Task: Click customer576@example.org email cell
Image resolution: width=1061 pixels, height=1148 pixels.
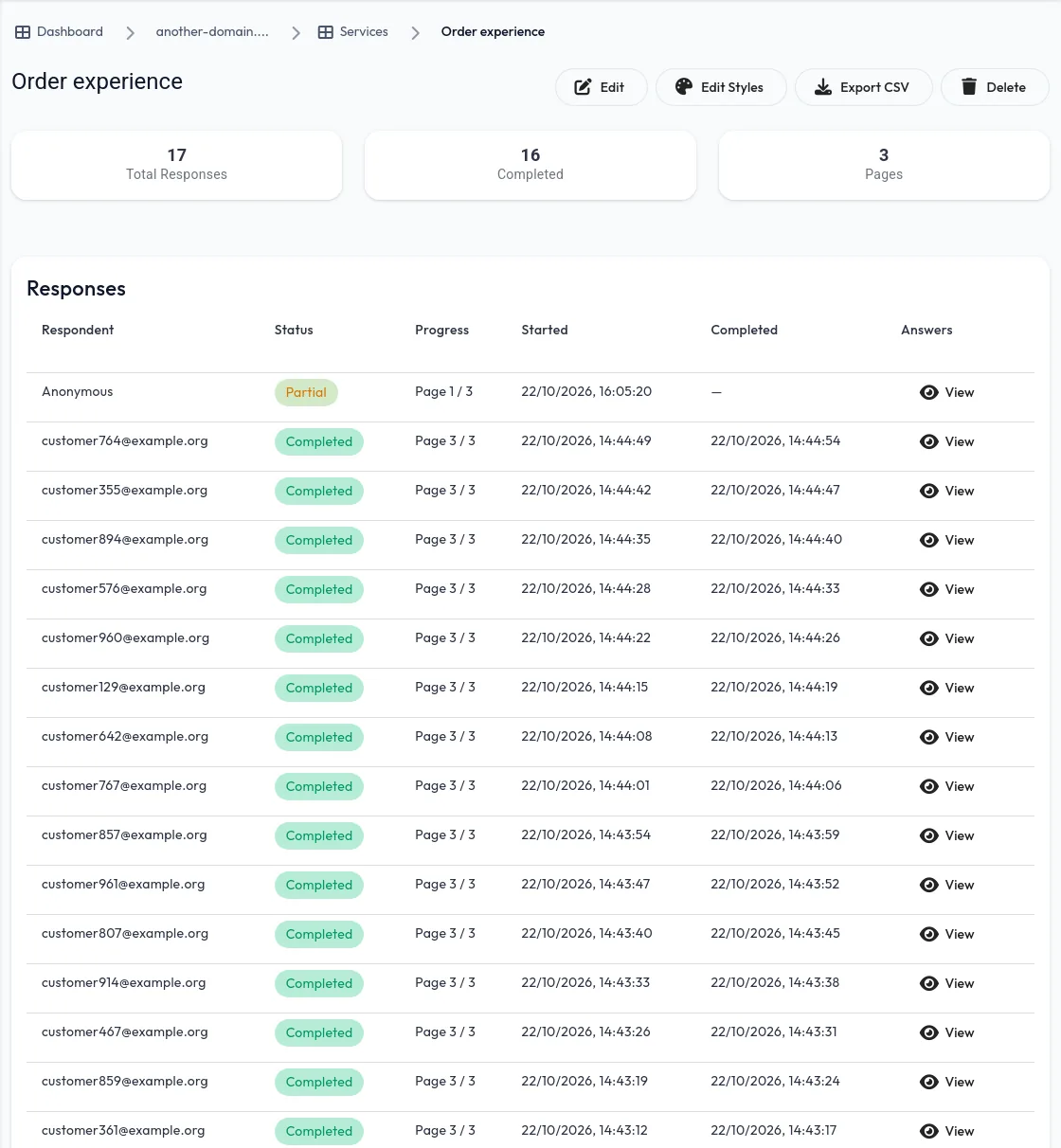Action: (x=124, y=588)
